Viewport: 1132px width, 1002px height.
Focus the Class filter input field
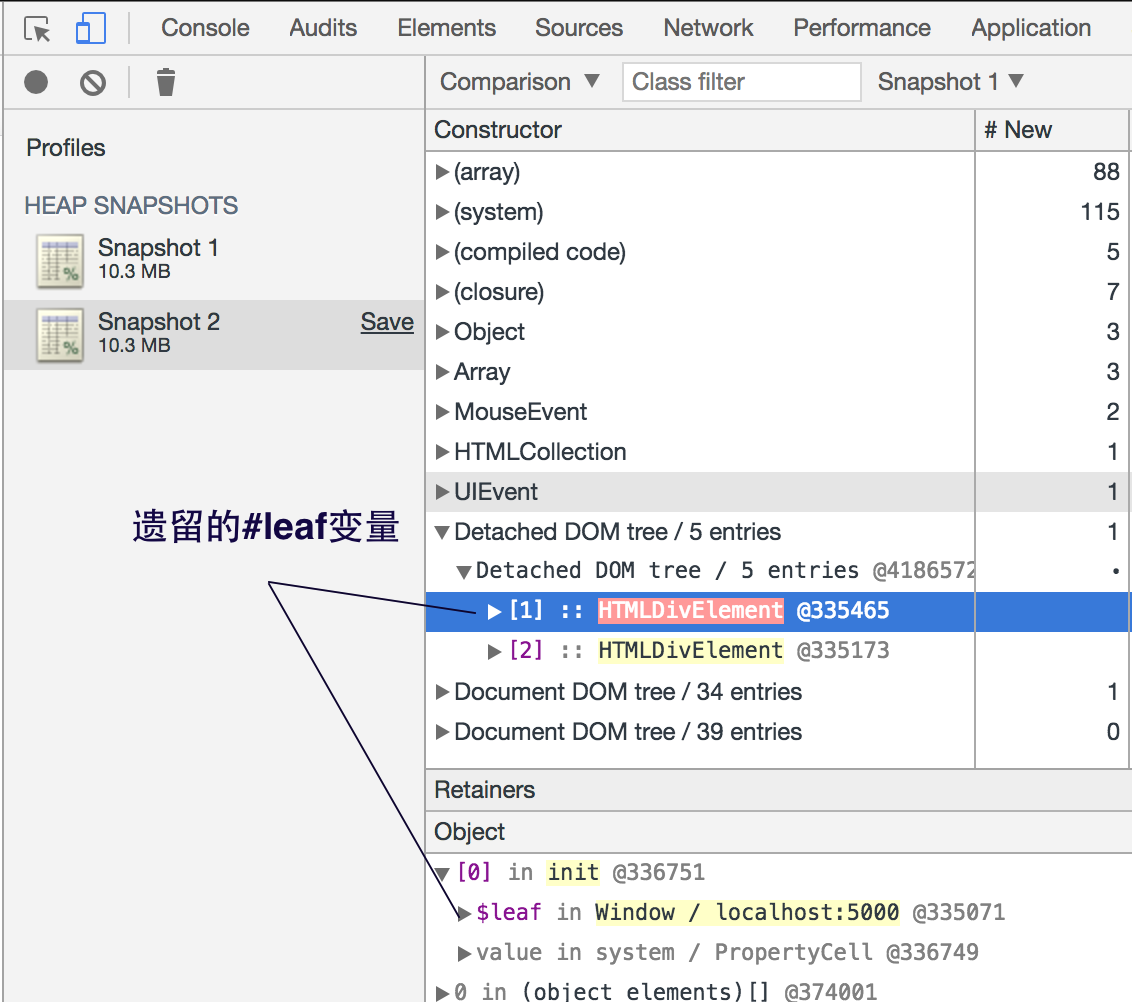tap(741, 82)
